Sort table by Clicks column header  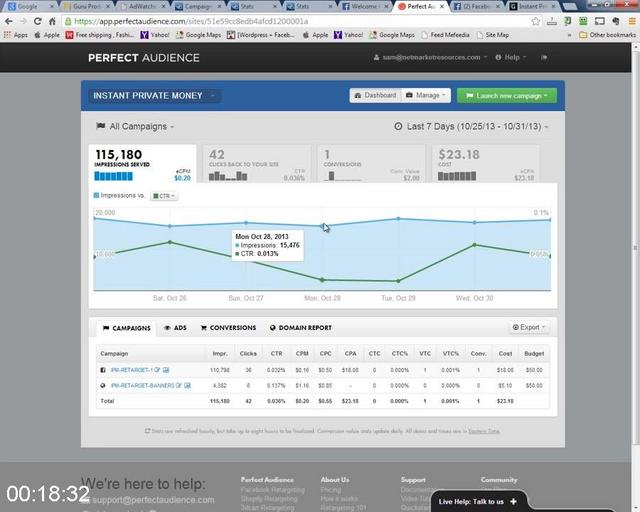pos(248,354)
